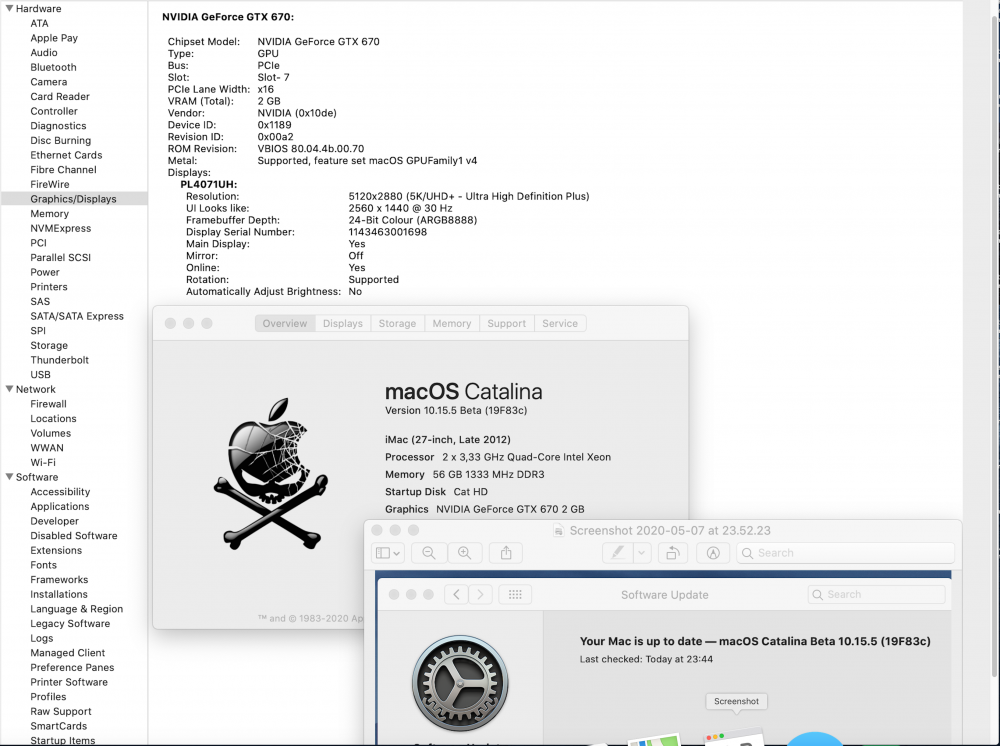Select ATA under Hardware

[x=40, y=23]
